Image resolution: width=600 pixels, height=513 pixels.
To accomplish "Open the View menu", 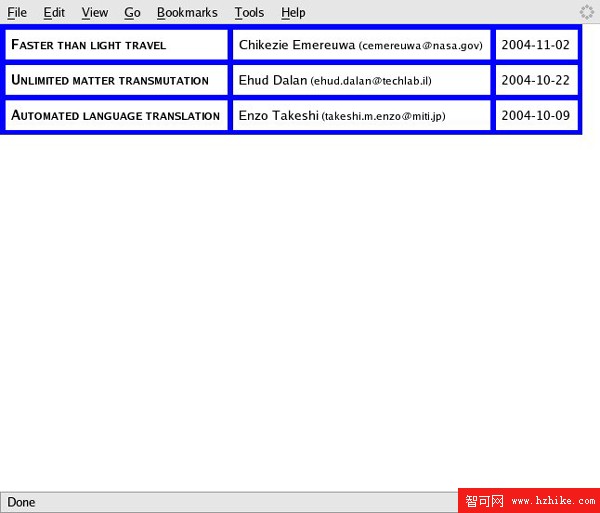I will pyautogui.click(x=95, y=13).
